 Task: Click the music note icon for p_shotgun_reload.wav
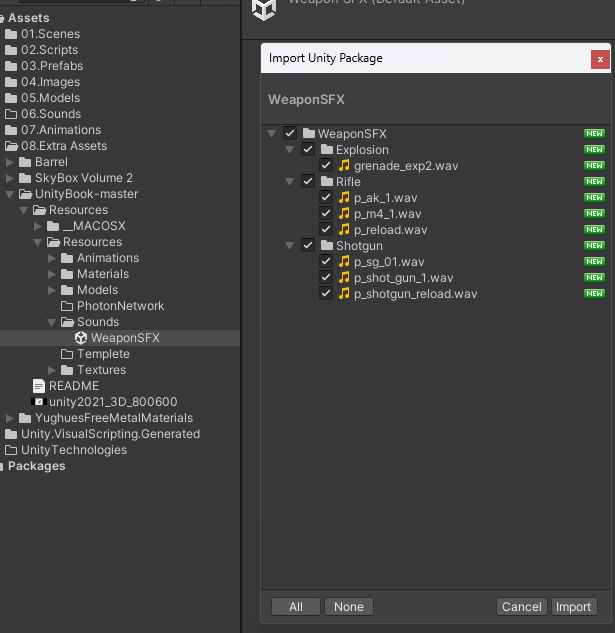coord(344,293)
